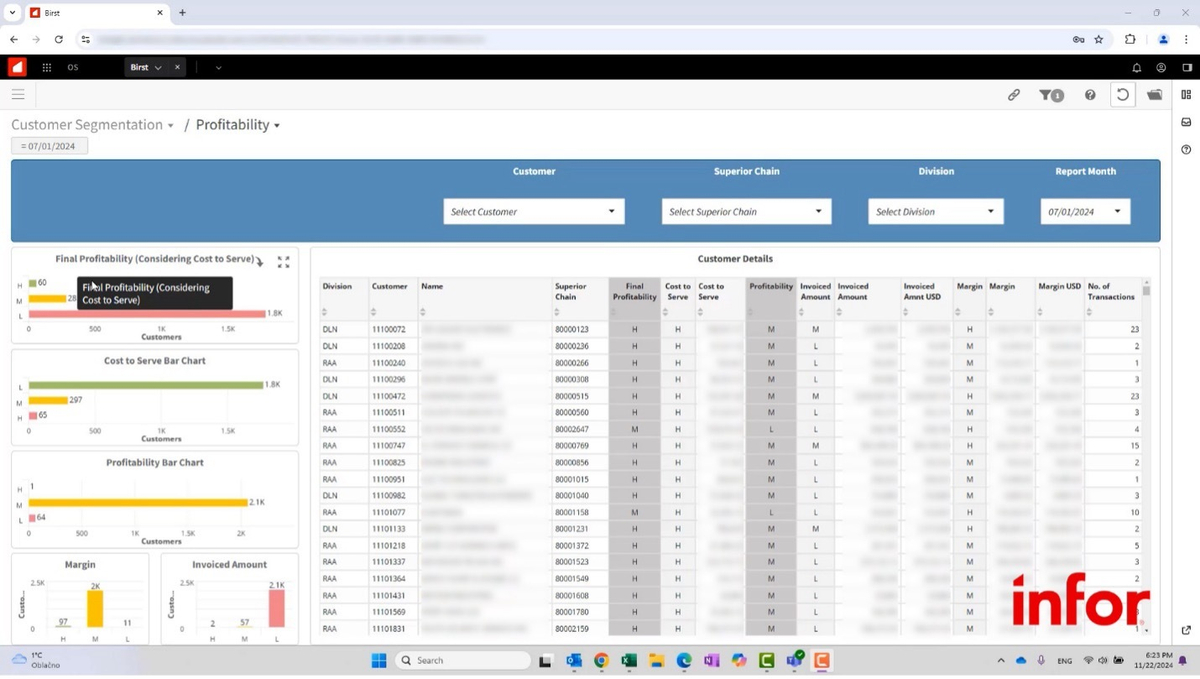1200x679 pixels.
Task: Sort by Superior Chain column header
Action: [x=571, y=291]
